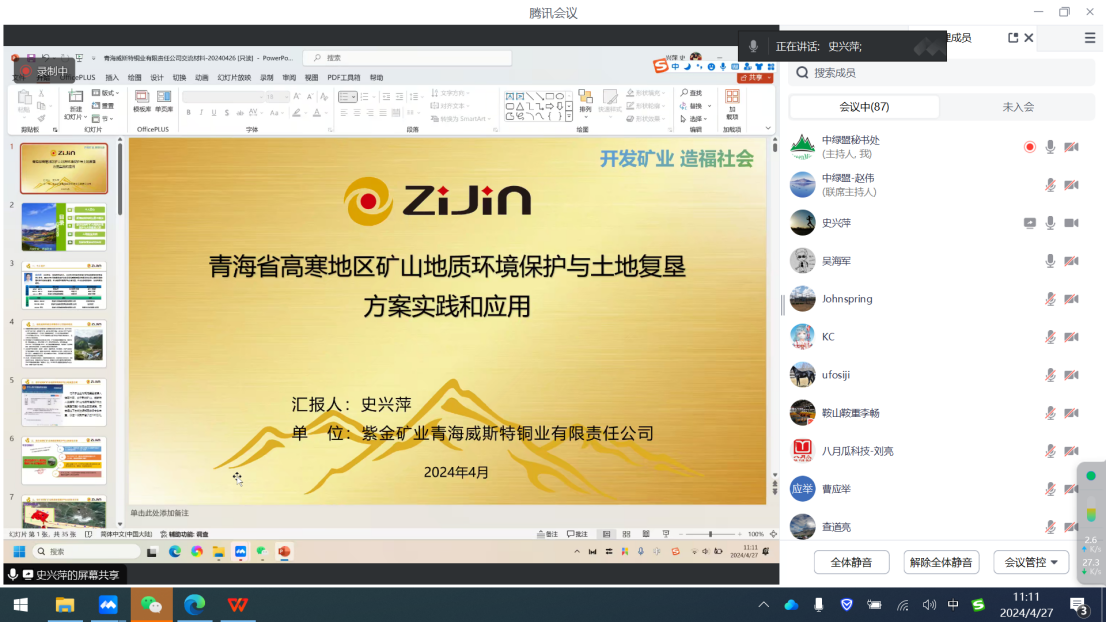Click 备注 notes button in status bar
The width and height of the screenshot is (1106, 623).
click(x=547, y=534)
